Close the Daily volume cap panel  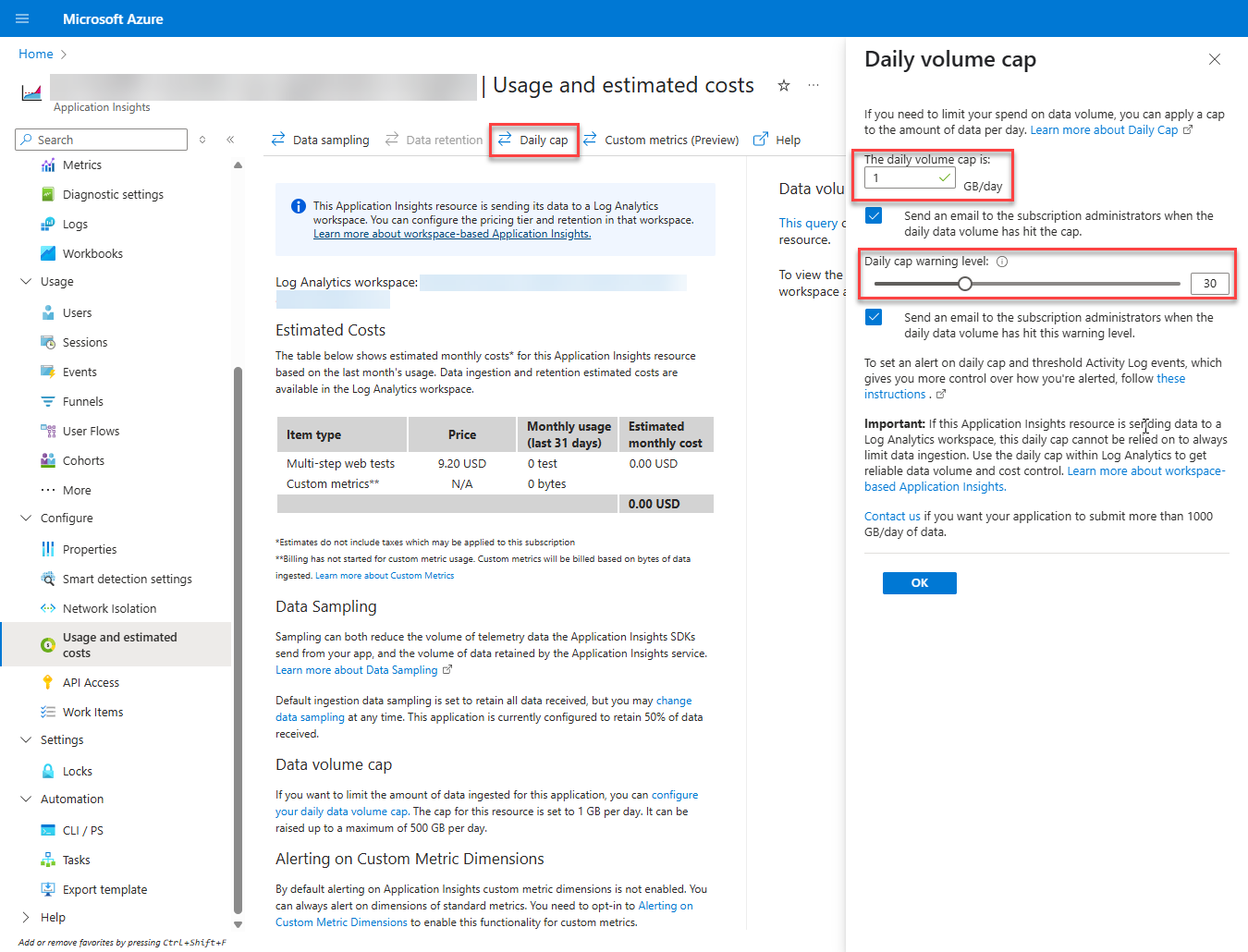pyautogui.click(x=1215, y=59)
